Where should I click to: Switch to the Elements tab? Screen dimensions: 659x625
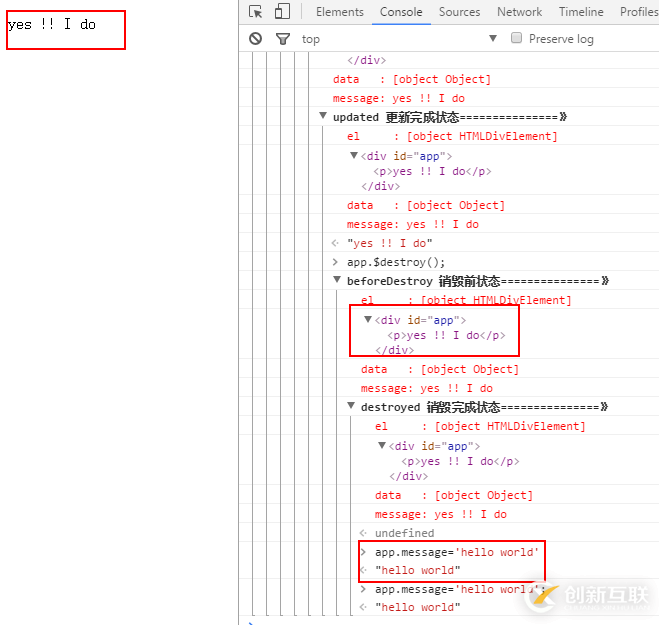pos(340,12)
